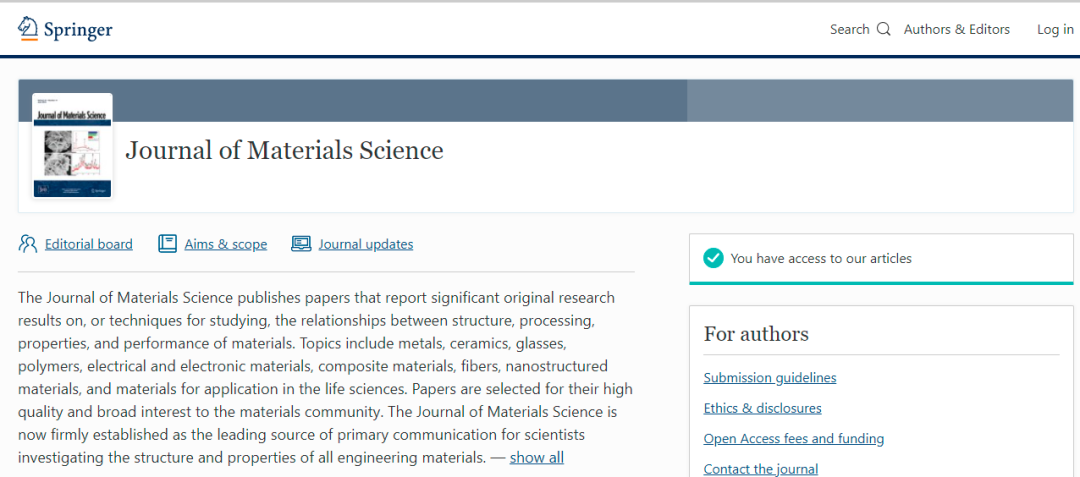Screen dimensions: 1080x477
Task: Open the Search menu item
Action: (849, 29)
